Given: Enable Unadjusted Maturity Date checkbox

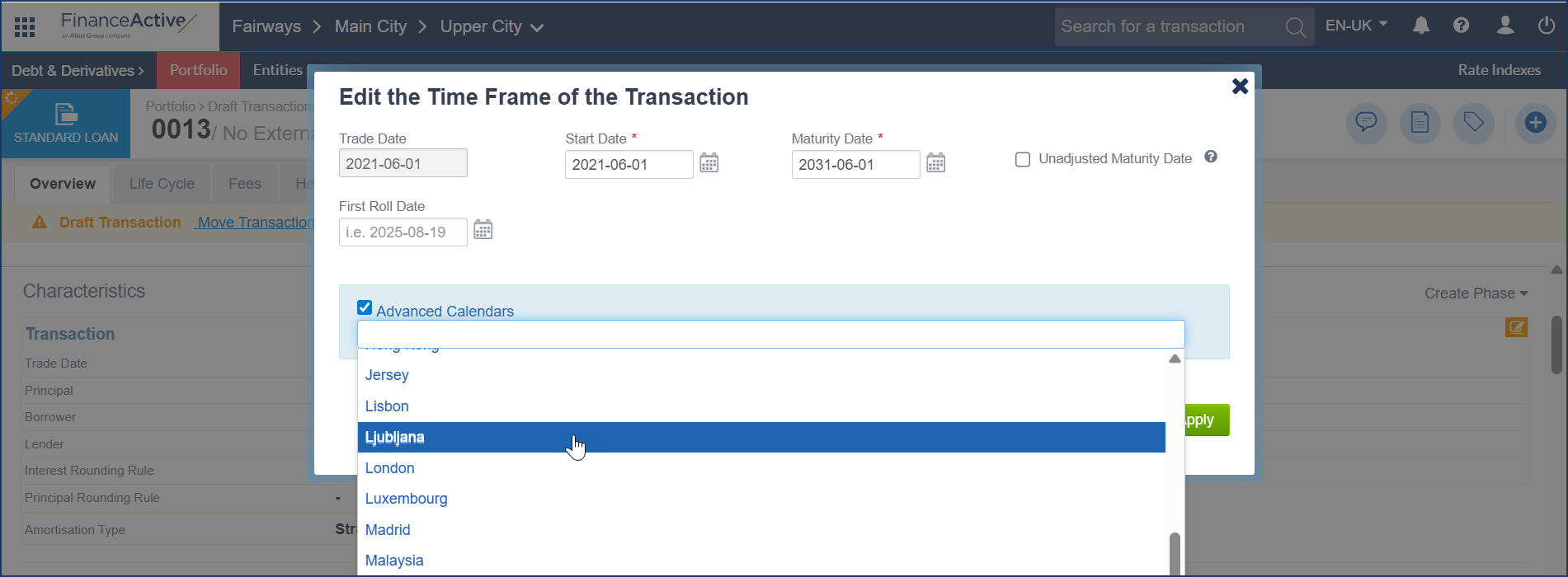Looking at the screenshot, I should tap(1023, 160).
